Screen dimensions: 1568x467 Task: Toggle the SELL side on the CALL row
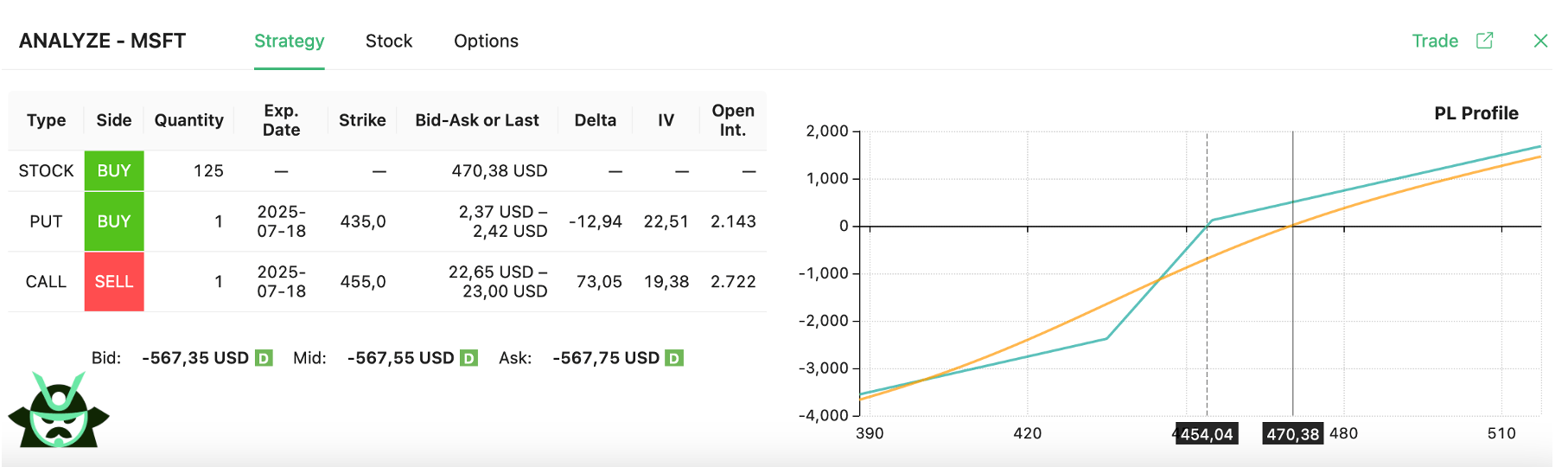pos(114,282)
